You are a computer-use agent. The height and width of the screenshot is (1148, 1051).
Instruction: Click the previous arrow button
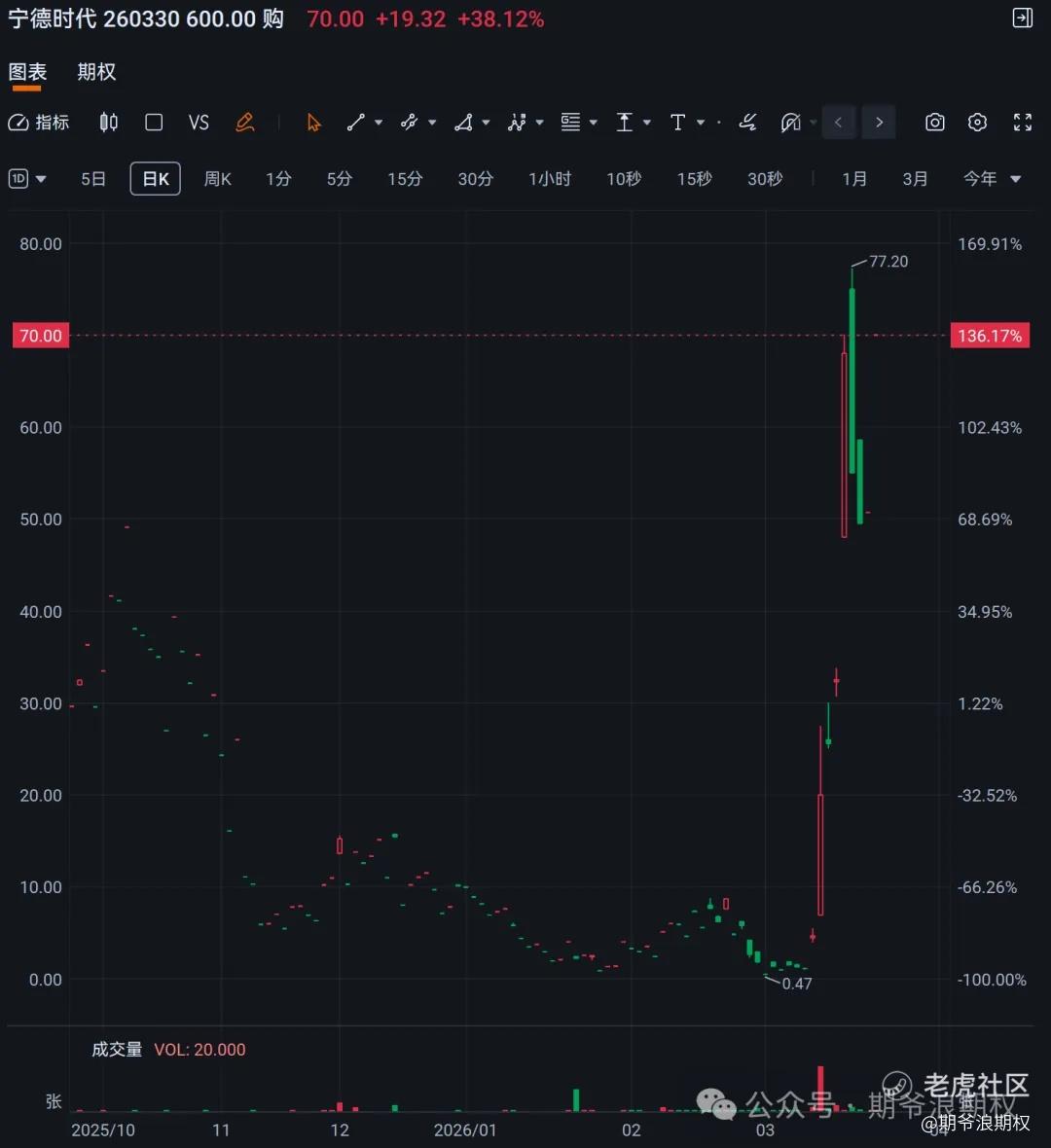click(839, 123)
